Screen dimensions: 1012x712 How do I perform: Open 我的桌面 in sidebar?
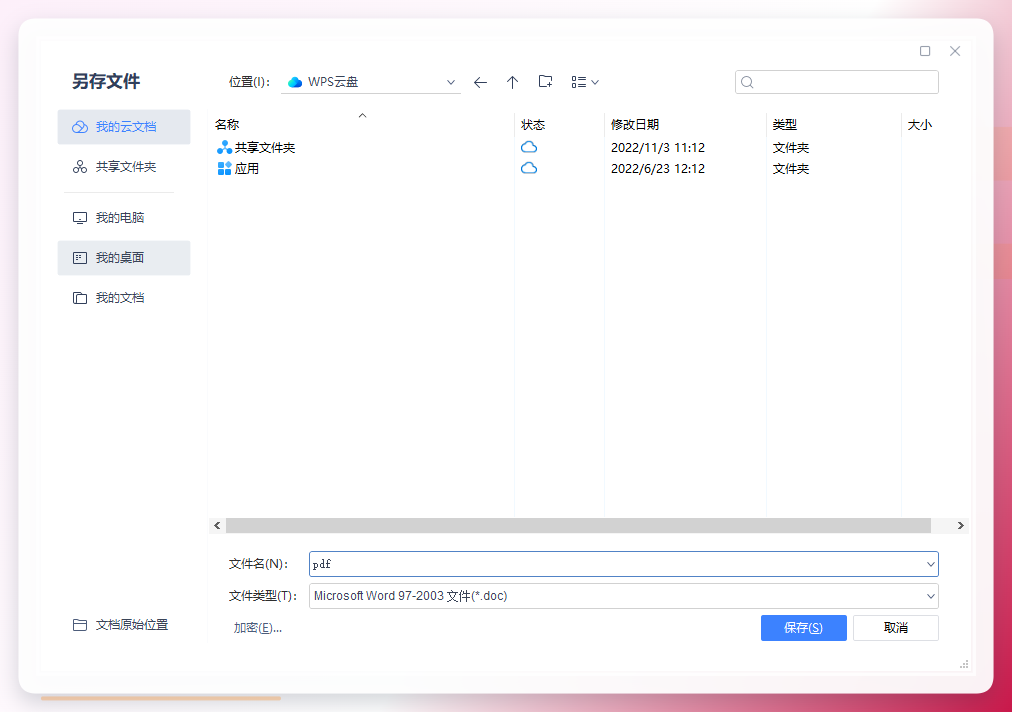(124, 258)
